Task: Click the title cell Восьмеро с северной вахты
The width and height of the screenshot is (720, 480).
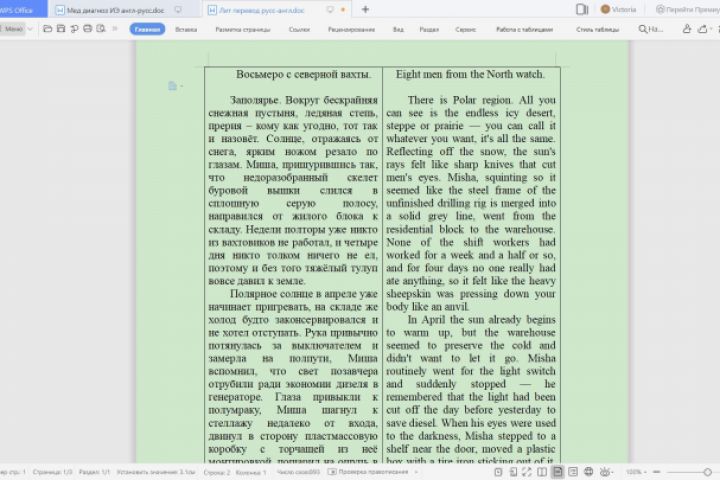Action: (303, 74)
